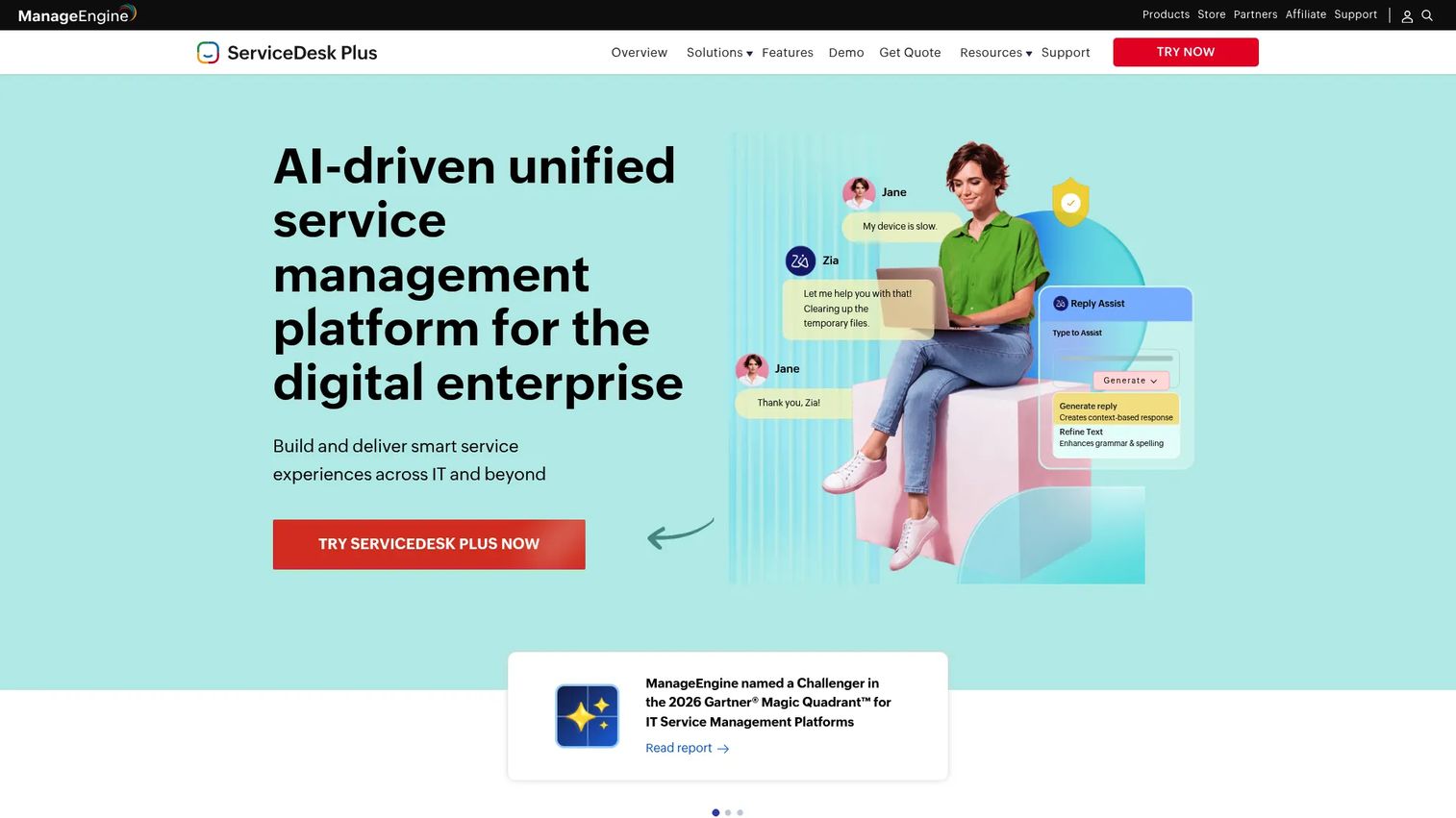Expand the Solutions dropdown
The image size is (1456, 818).
point(719,53)
